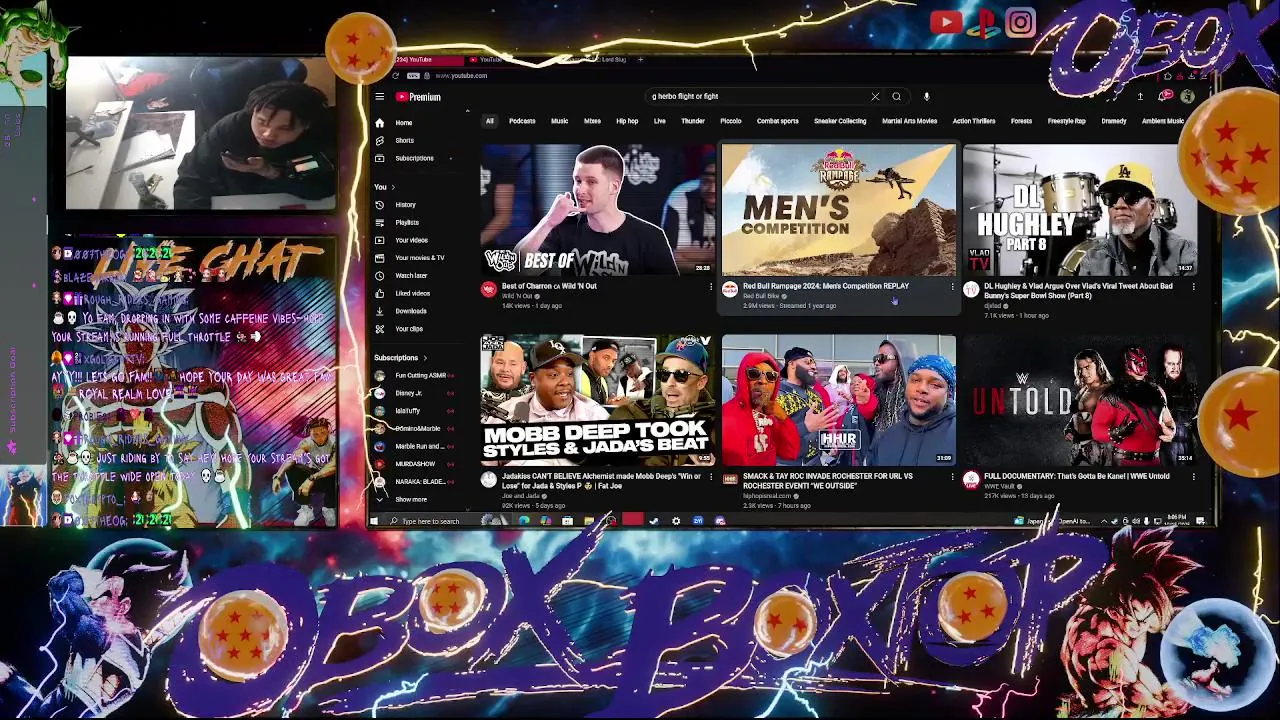
Task: Open the Windows Start menu
Action: click(375, 521)
